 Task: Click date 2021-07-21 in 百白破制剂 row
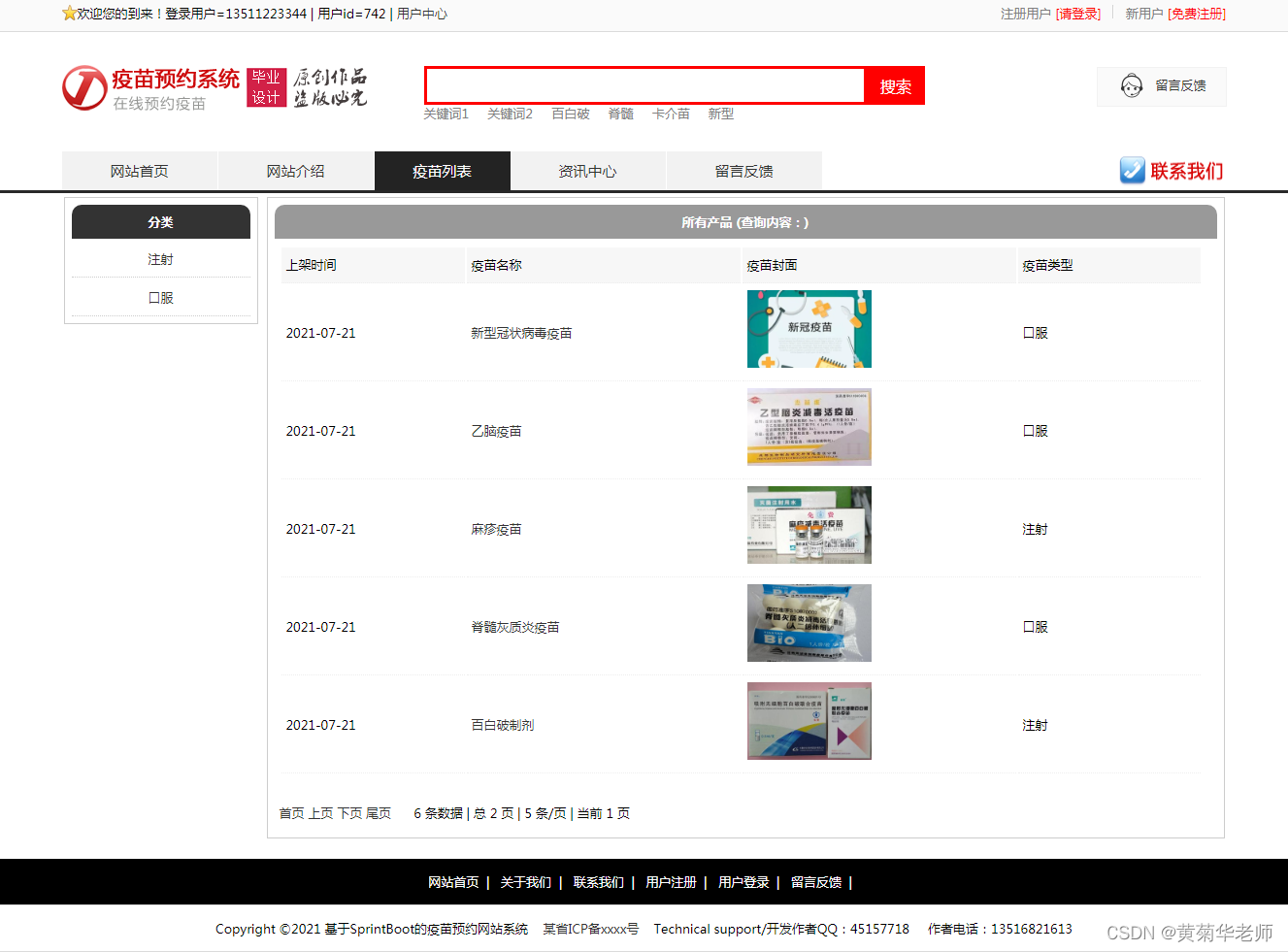[321, 725]
